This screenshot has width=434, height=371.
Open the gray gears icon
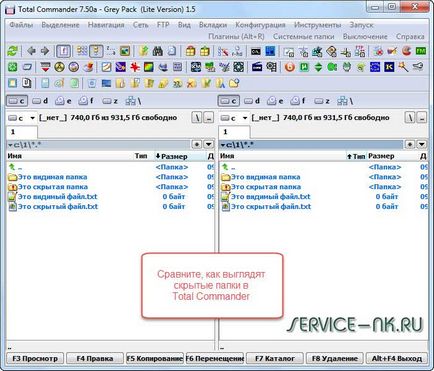point(271,67)
